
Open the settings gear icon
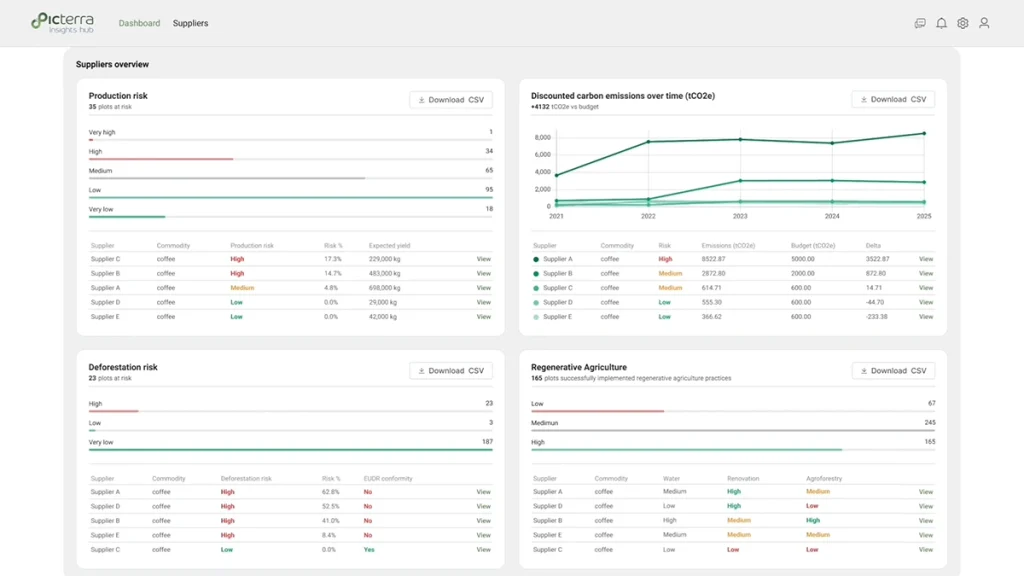click(x=963, y=24)
